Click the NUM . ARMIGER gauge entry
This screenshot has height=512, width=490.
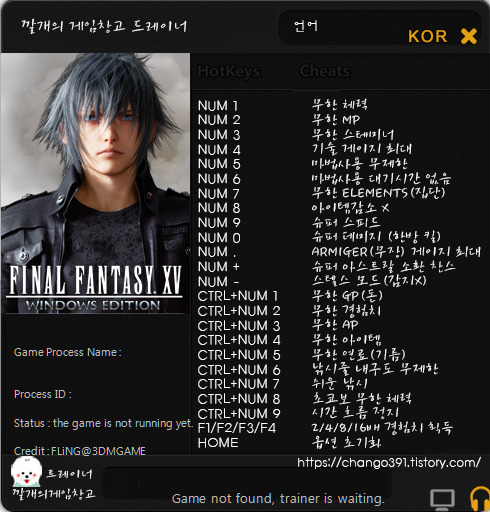coord(339,252)
